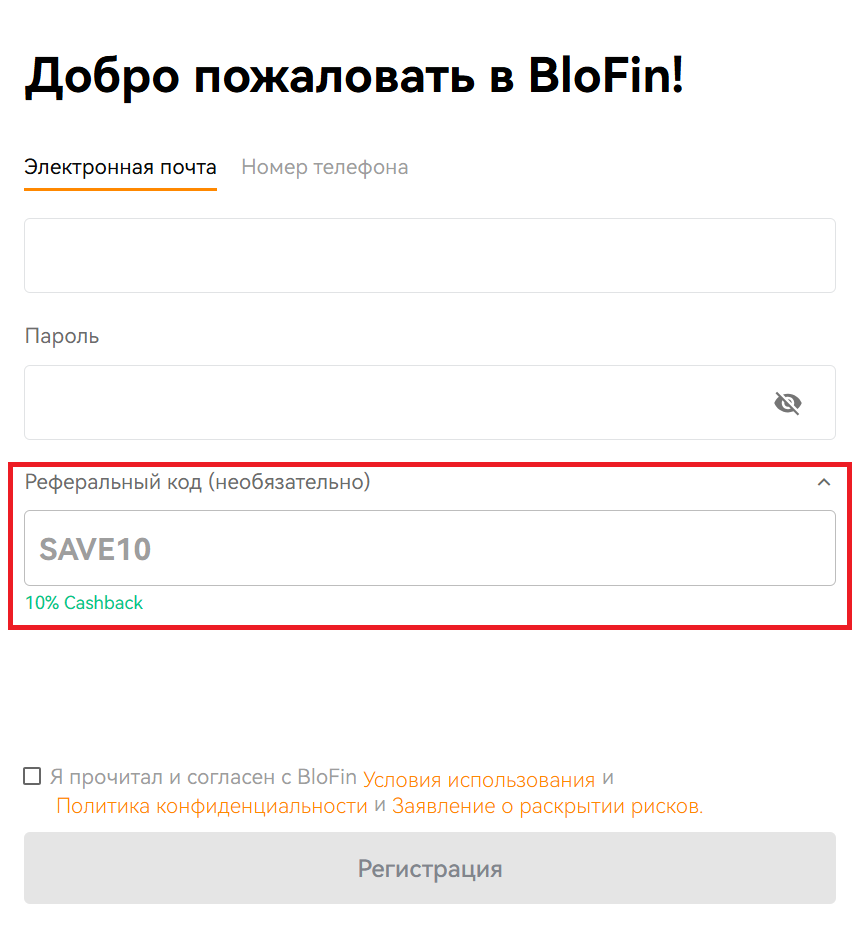The image size is (868, 950).
Task: Open the "Условия использования" link
Action: (x=485, y=778)
